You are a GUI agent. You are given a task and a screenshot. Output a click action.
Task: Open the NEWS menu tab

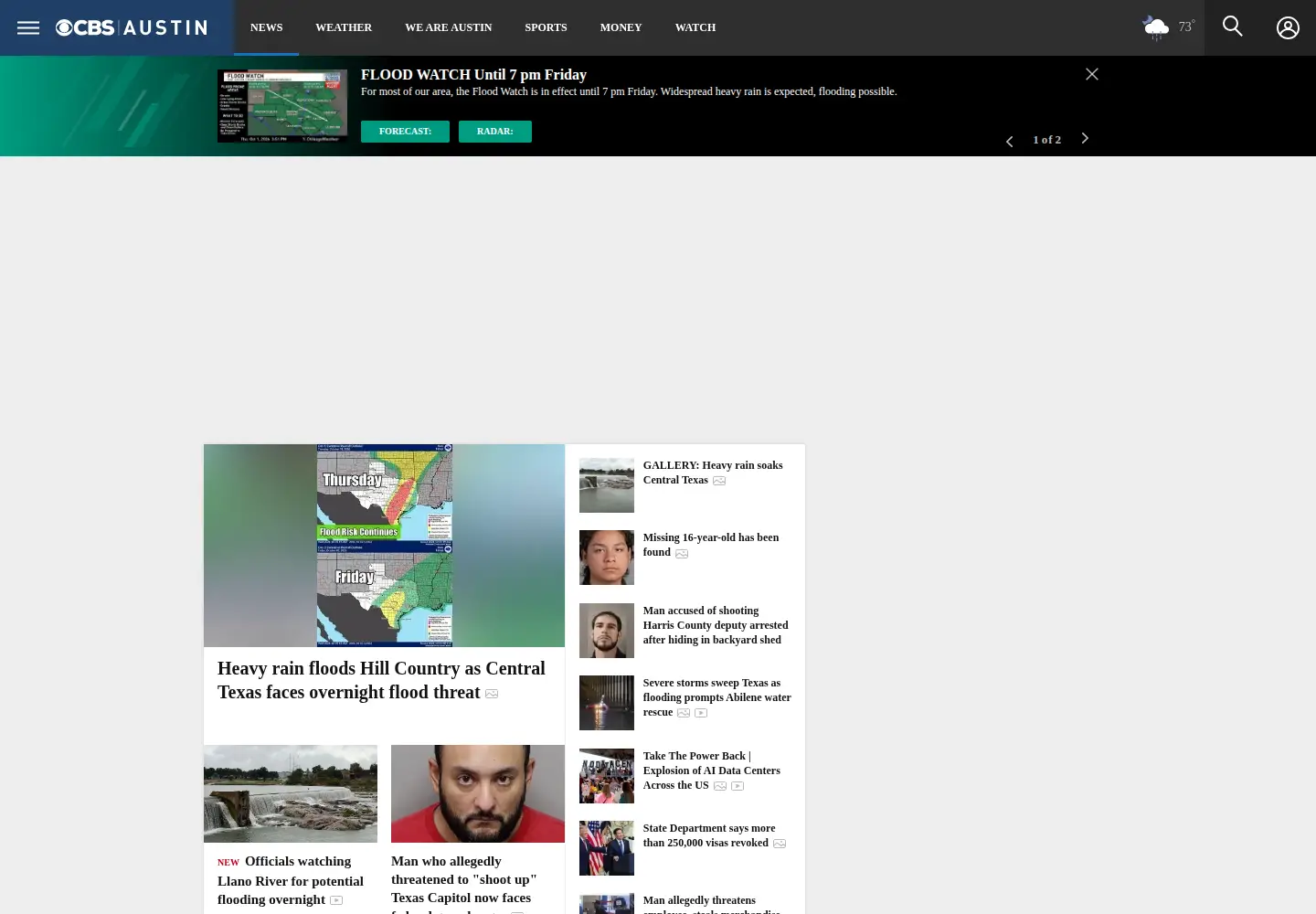pos(266,27)
